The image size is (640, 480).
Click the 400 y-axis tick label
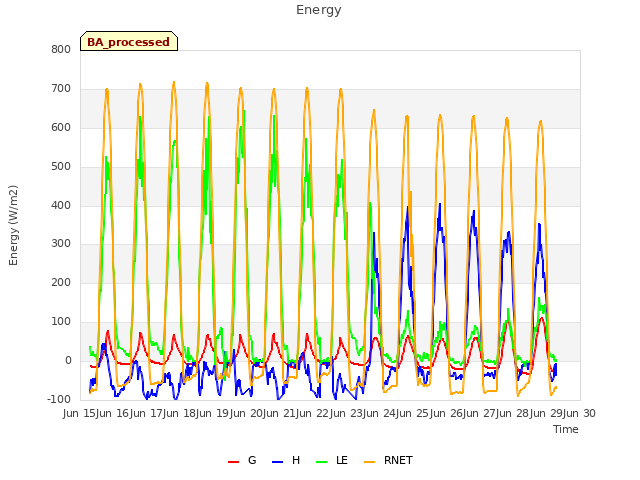coord(61,205)
